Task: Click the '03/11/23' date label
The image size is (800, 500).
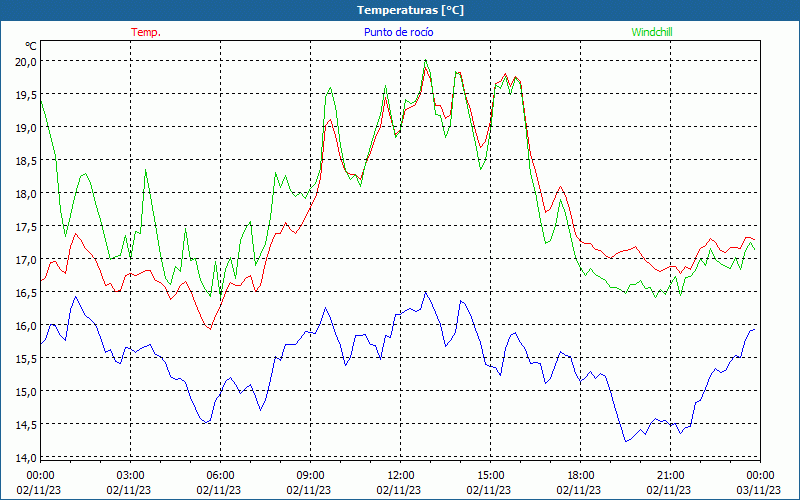Action: tap(759, 490)
